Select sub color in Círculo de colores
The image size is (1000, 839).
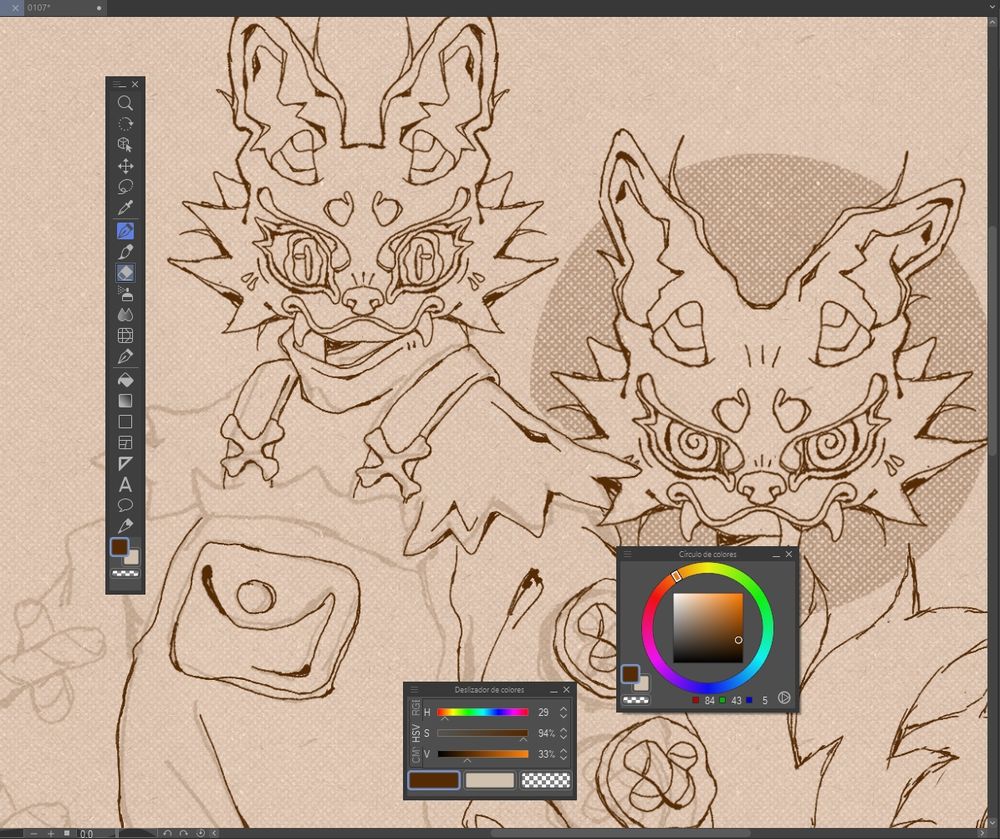click(642, 683)
